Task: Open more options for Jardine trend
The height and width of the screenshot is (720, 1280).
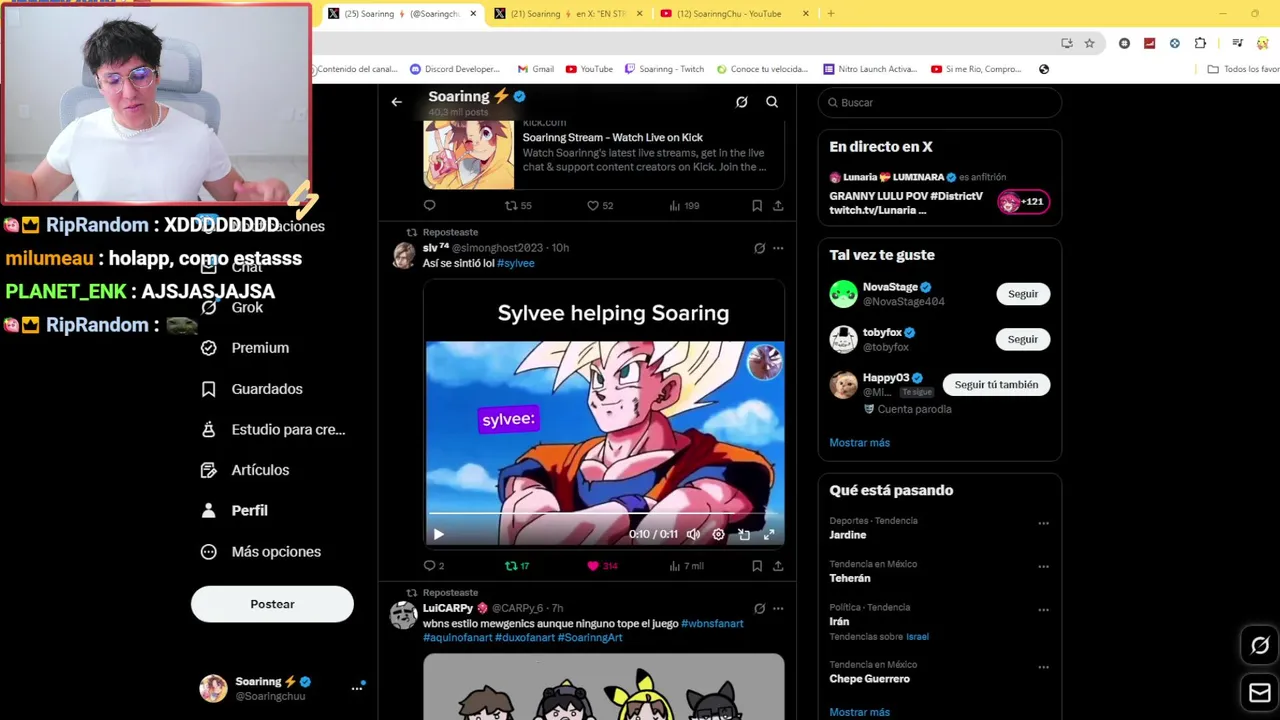Action: click(x=1043, y=523)
